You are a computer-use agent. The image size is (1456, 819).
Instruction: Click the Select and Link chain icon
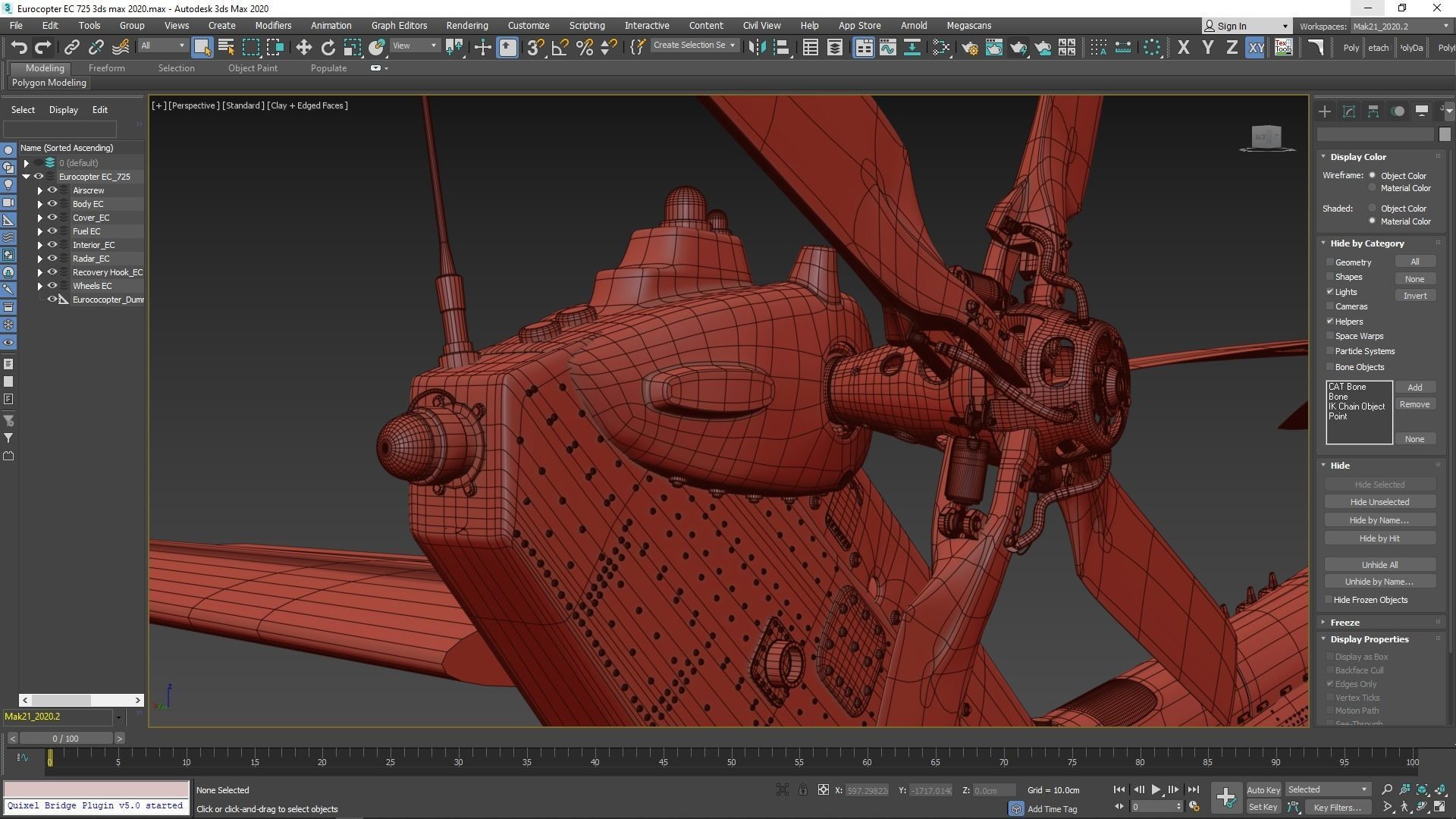(71, 48)
